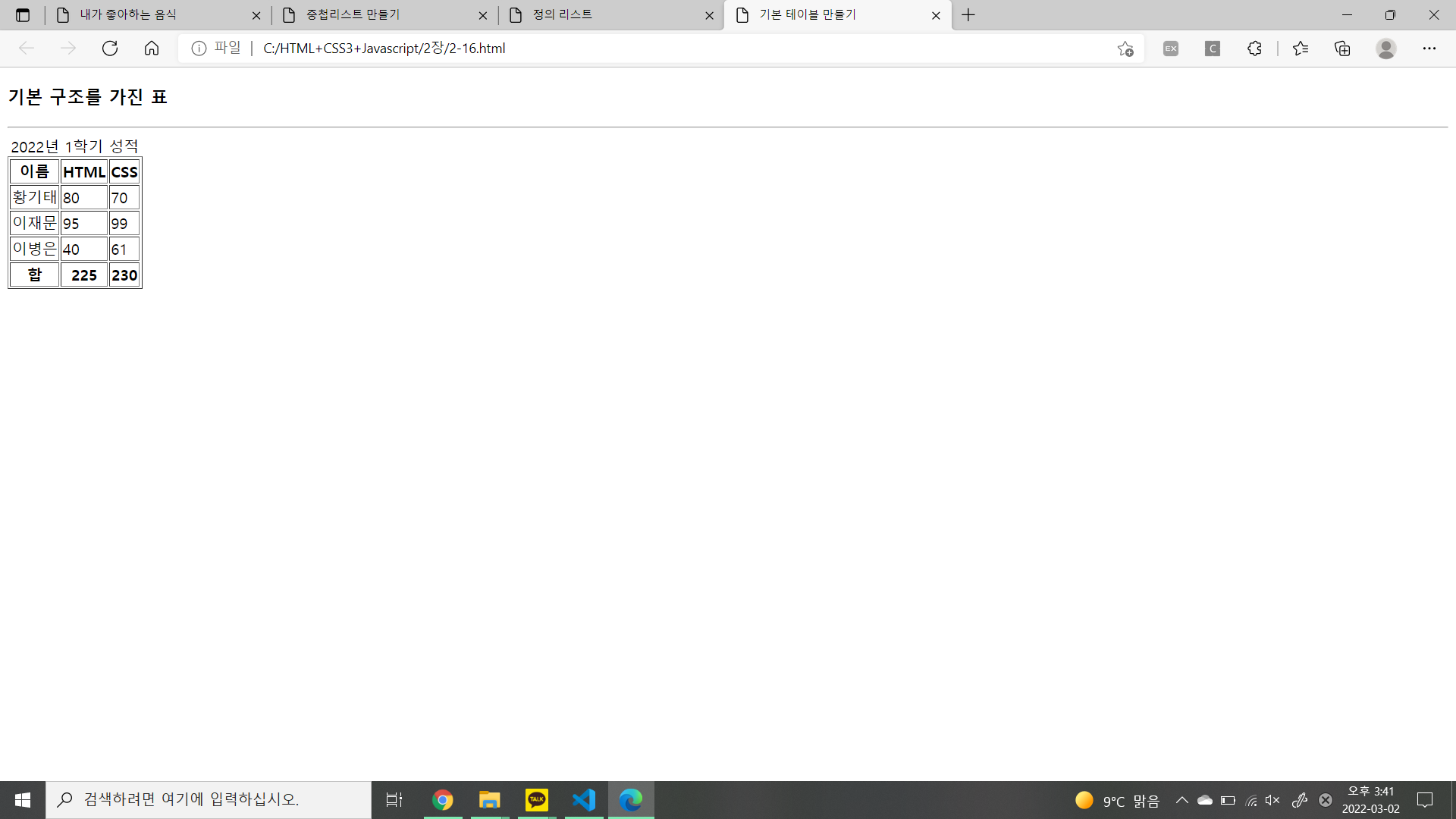This screenshot has height=819, width=1456.
Task: Open Visual Studio Code from taskbar
Action: pos(584,800)
